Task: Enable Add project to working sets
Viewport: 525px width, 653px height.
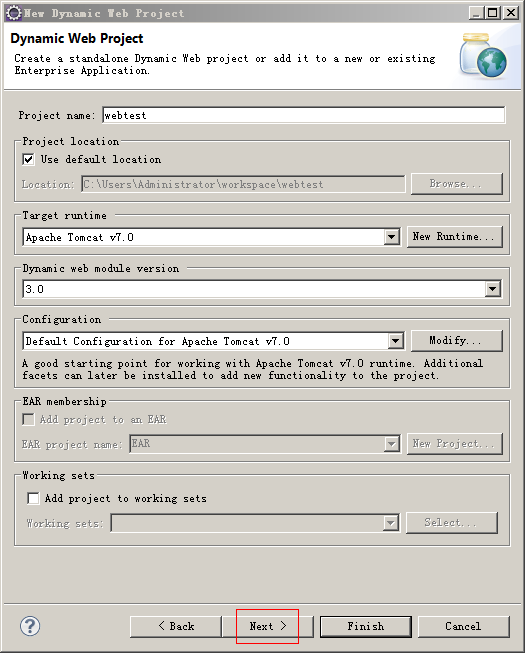Action: click(33, 498)
